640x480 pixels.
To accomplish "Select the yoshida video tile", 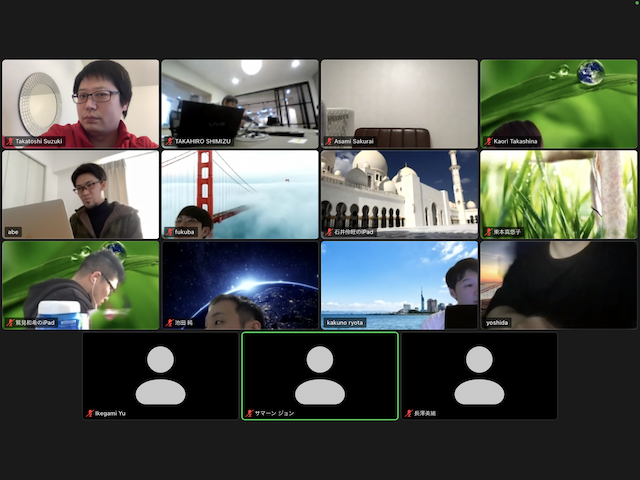I will point(558,284).
